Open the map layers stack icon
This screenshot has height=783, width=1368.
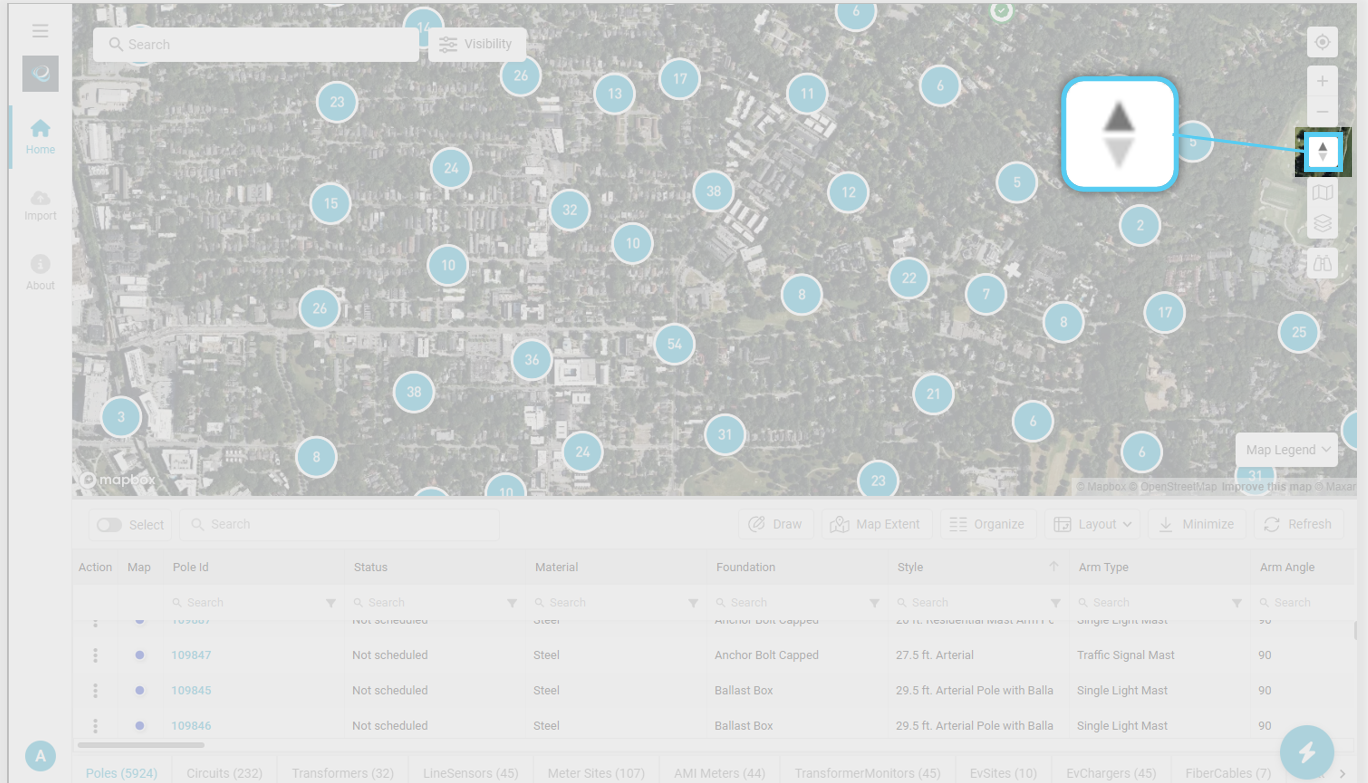coord(1322,223)
